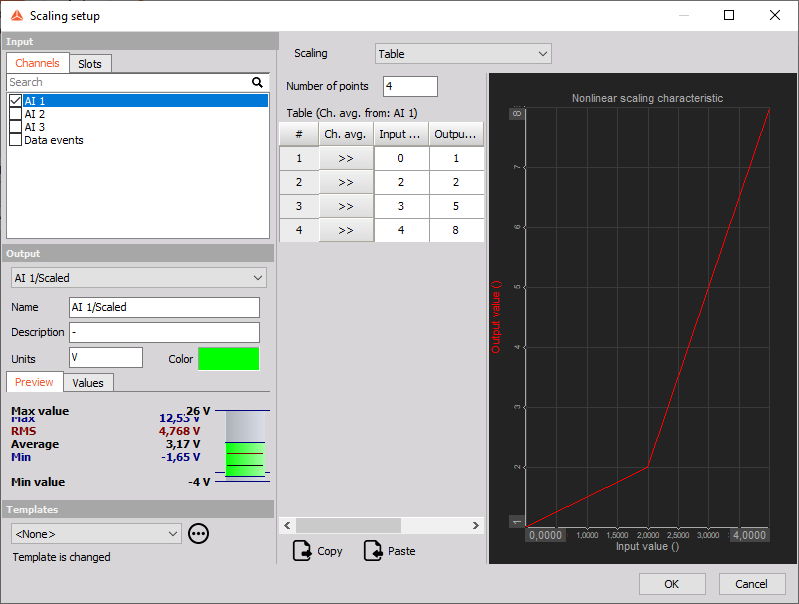
Task: Select the Output cell with value 8
Action: [x=457, y=230]
